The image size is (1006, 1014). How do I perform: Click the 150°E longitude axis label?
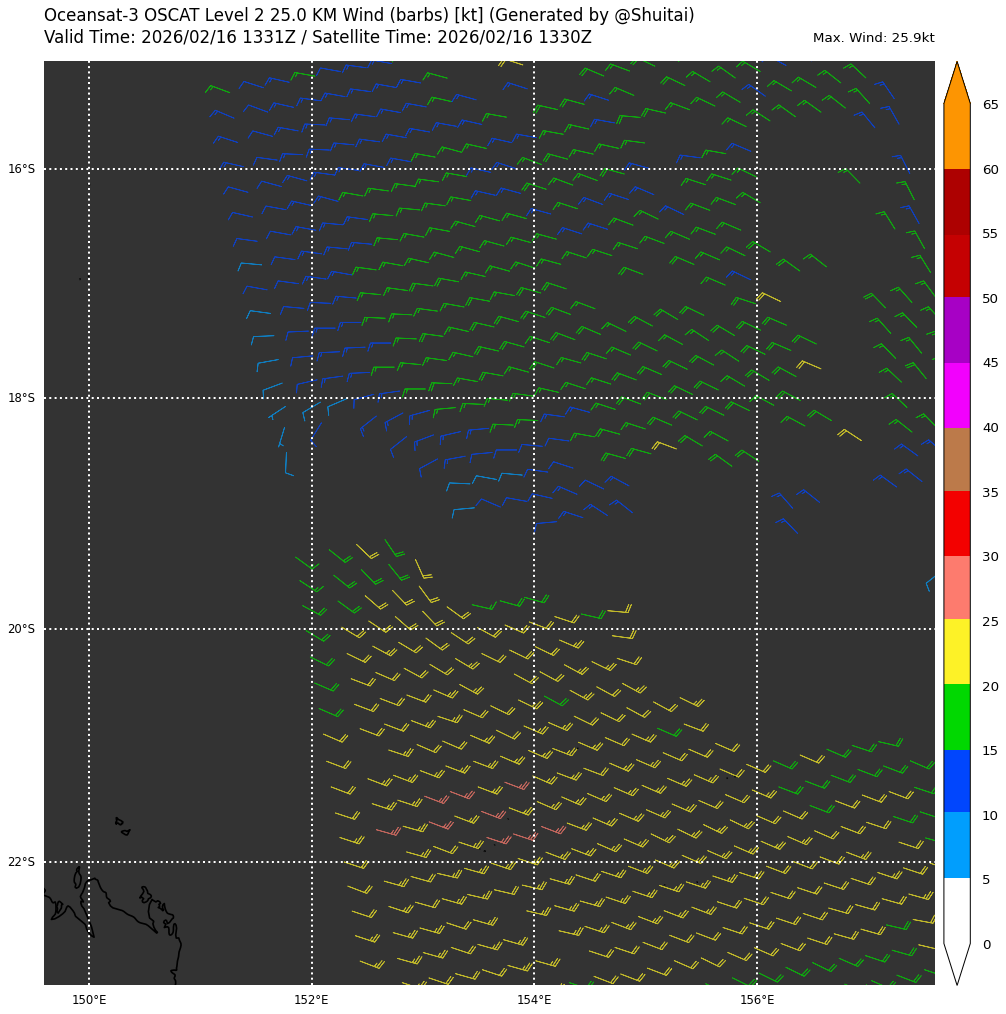pyautogui.click(x=89, y=999)
